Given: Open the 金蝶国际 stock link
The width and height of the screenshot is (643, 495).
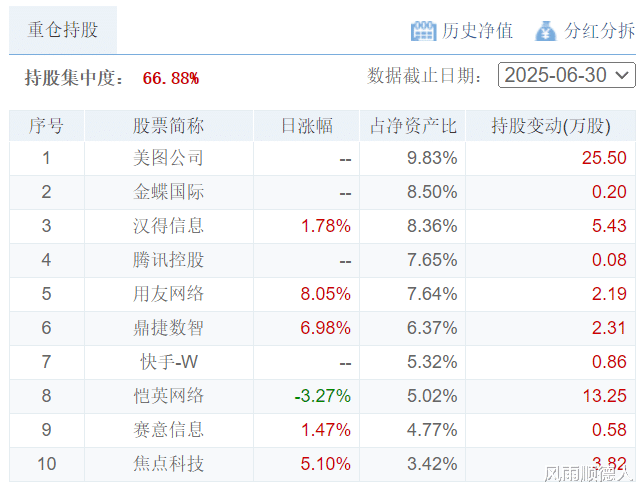Looking at the screenshot, I should tap(169, 192).
